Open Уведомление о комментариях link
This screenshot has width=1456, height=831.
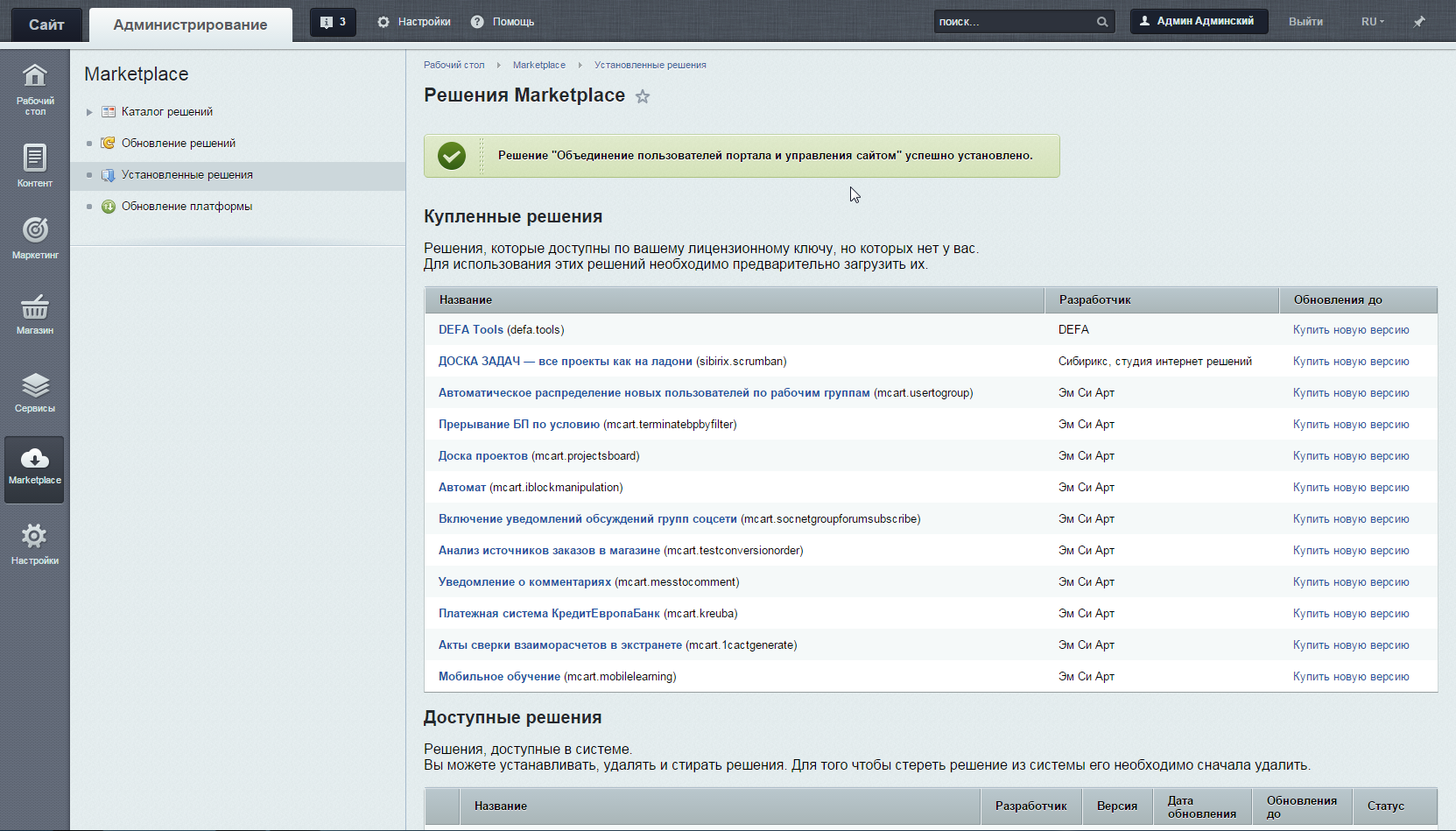tap(524, 582)
